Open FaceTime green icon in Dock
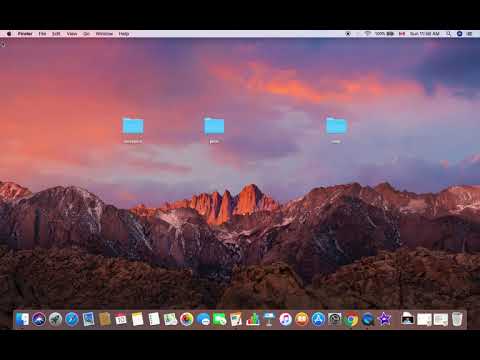The image size is (480, 360). tap(220, 319)
